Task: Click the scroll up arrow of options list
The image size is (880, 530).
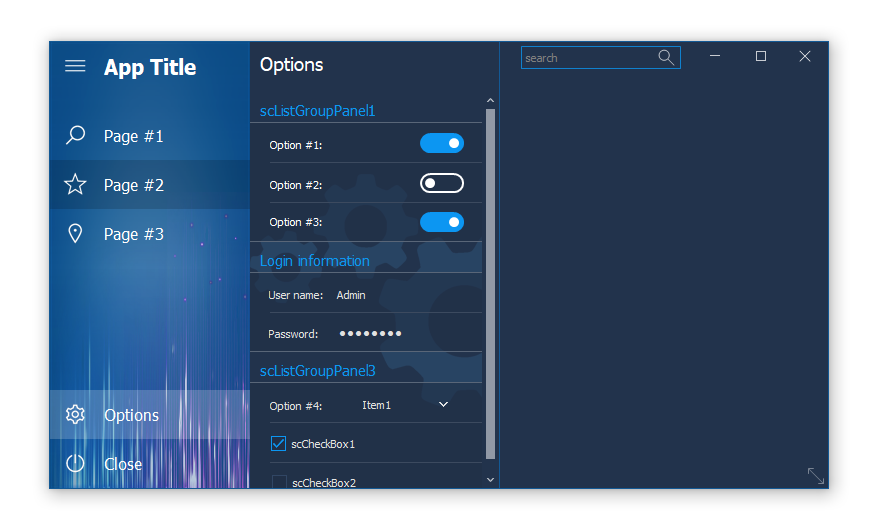Action: coord(491,100)
